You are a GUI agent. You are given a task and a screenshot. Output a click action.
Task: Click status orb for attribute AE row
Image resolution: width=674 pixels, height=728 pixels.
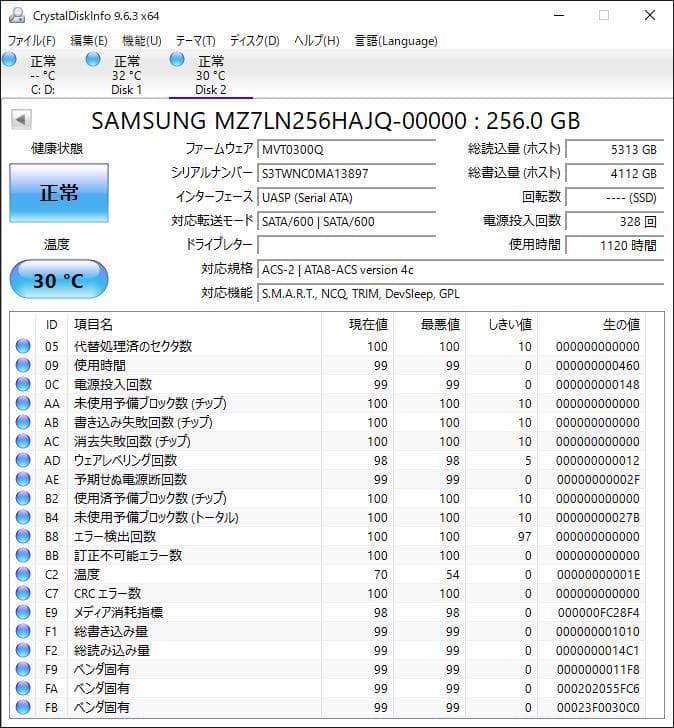click(23, 480)
